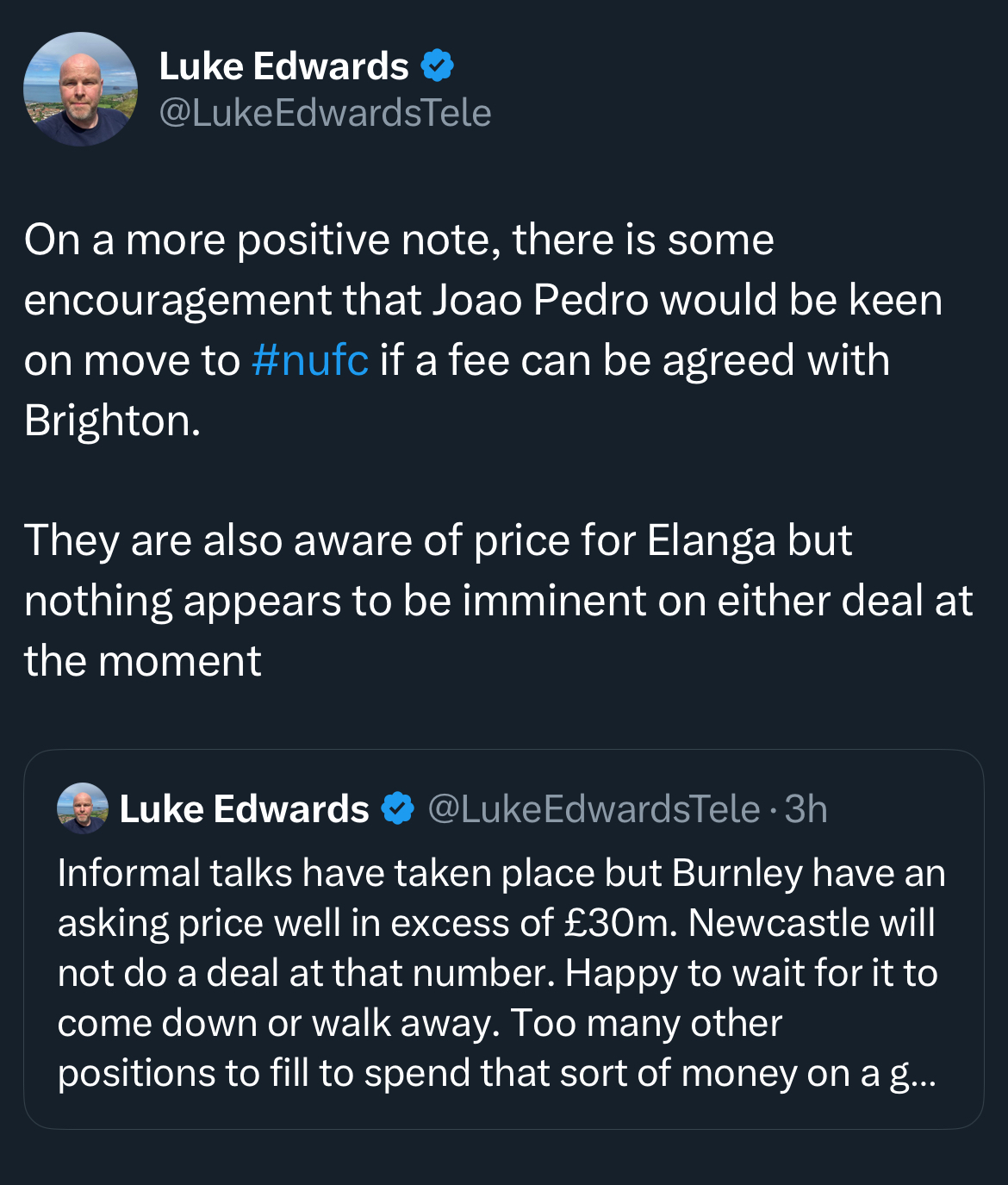Open @LukeEdwardsTele handle in the quoted tweet

point(594,808)
